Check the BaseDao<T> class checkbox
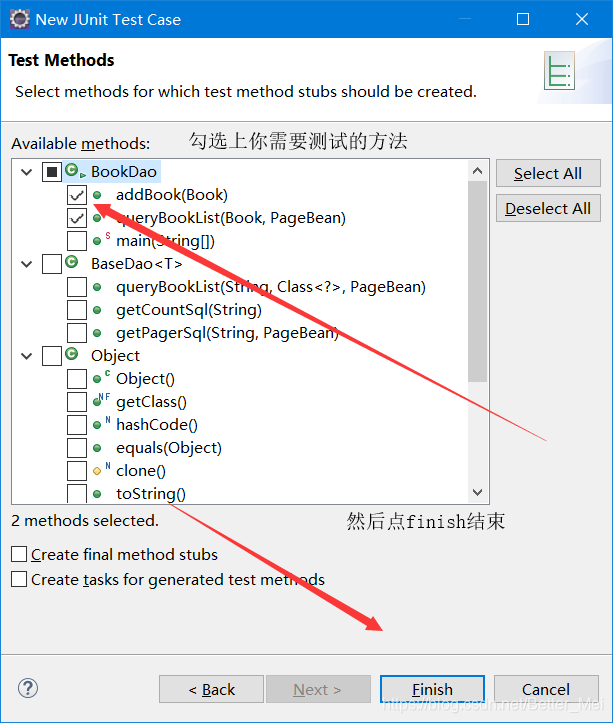The width and height of the screenshot is (613, 723). pyautogui.click(x=52, y=264)
